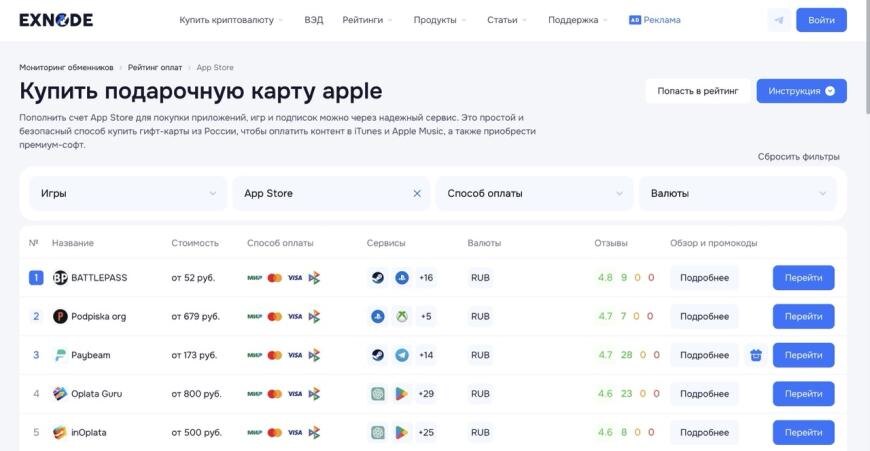The width and height of the screenshot is (870, 451).
Task: Clear the App Store filter with the X
Action: [x=417, y=194]
